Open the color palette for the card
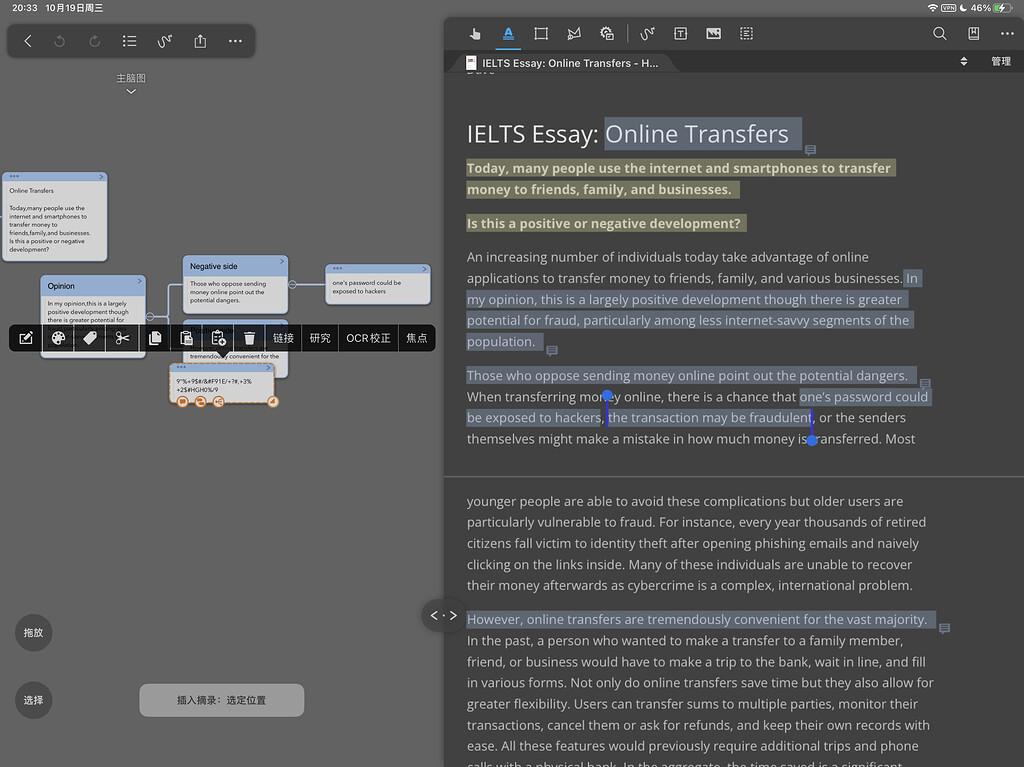The height and width of the screenshot is (767, 1024). (x=58, y=338)
